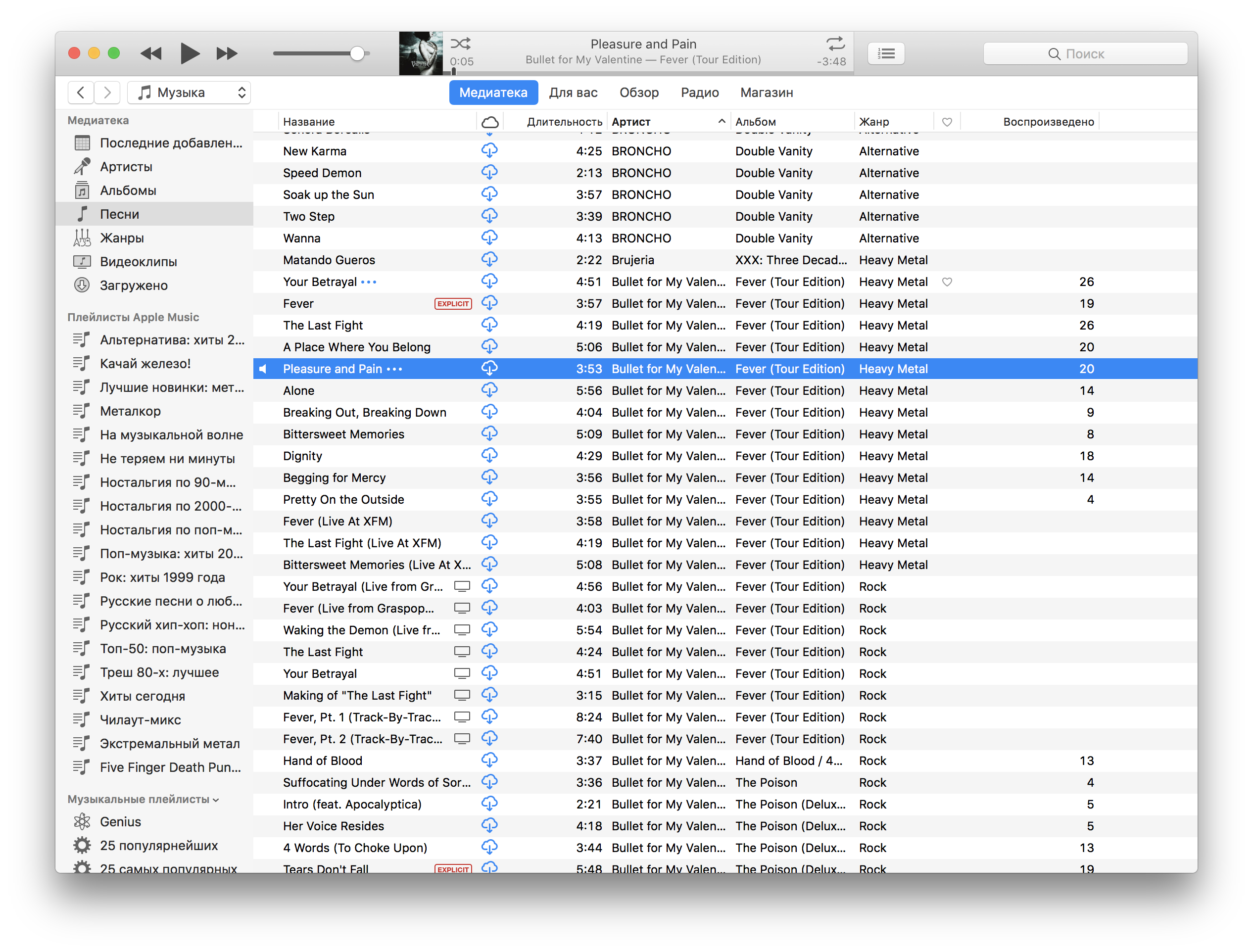
Task: Click the album artwork thumbnail
Action: pos(421,53)
